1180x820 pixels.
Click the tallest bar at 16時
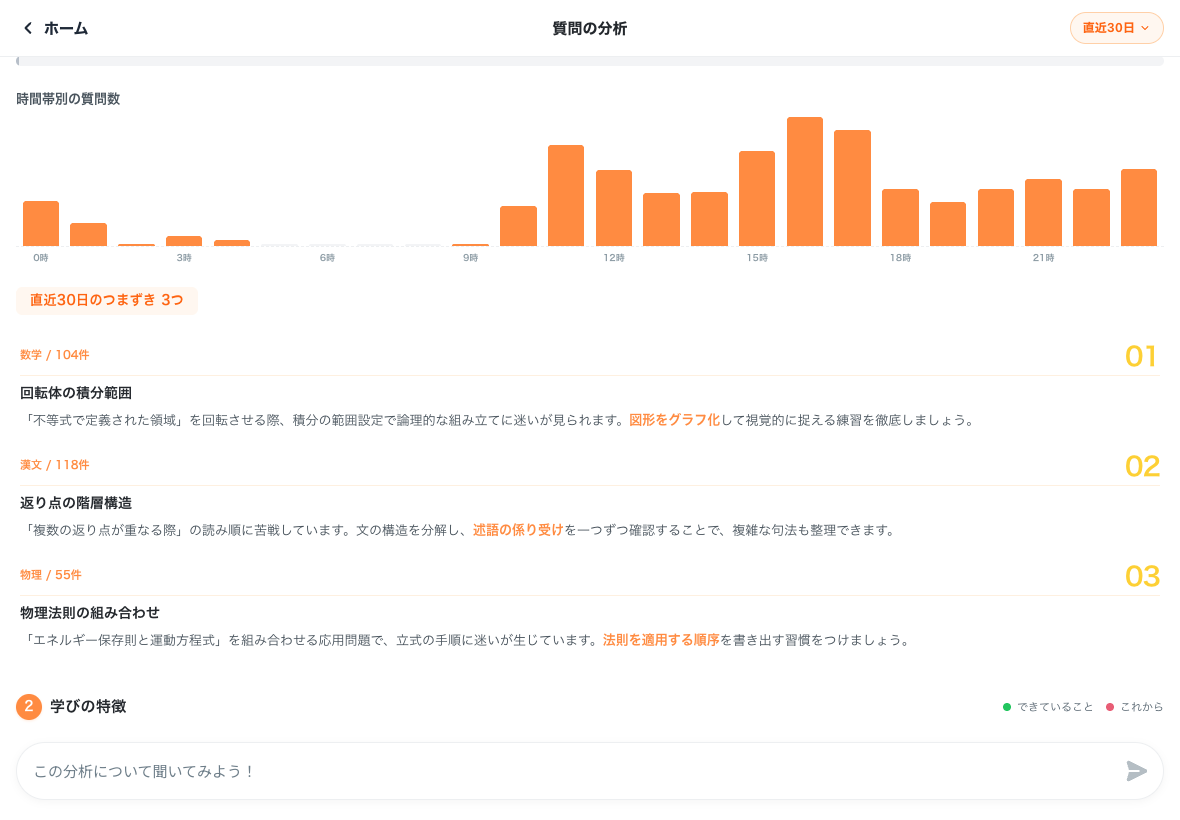pos(804,181)
